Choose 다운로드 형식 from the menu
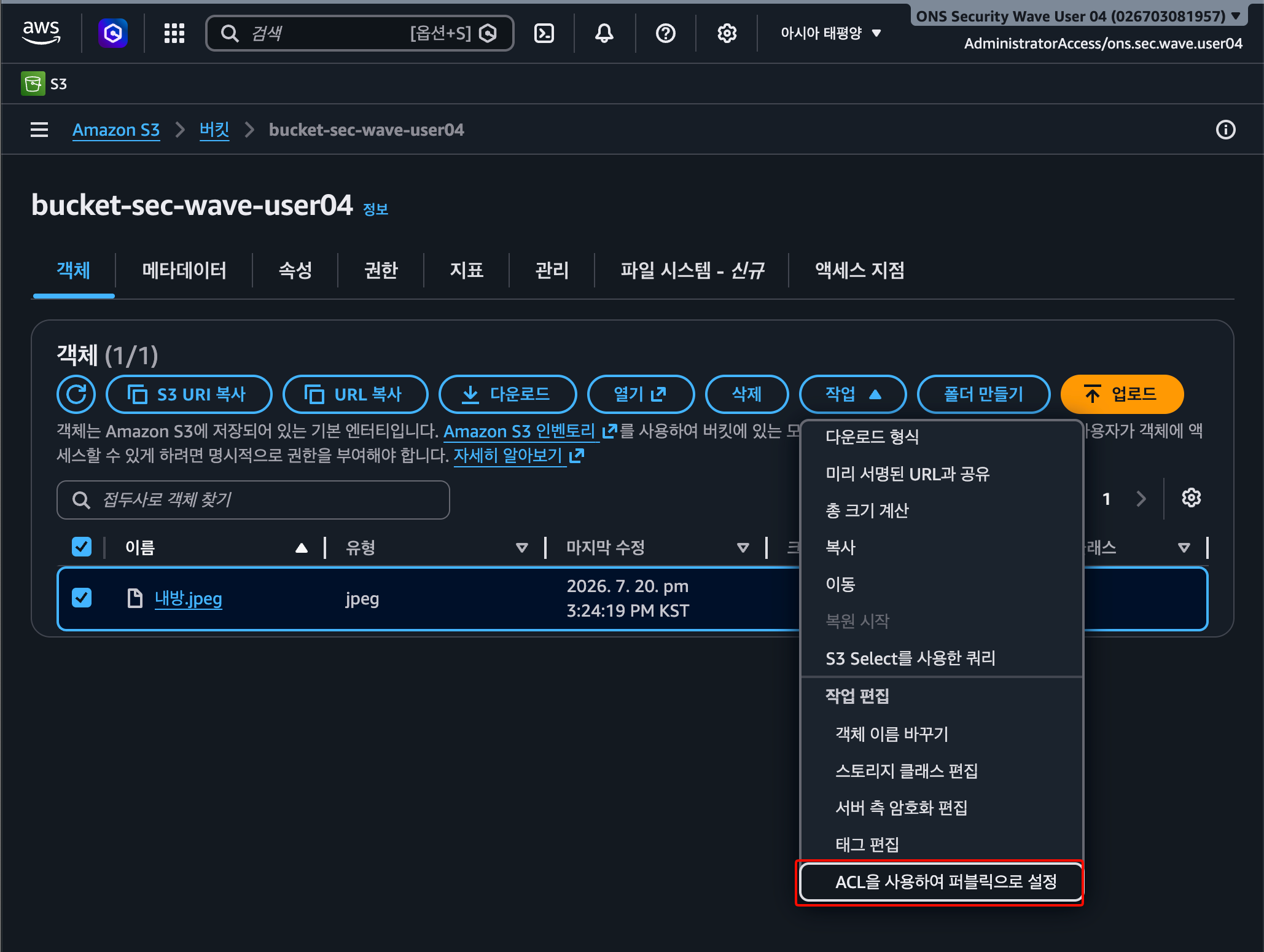This screenshot has width=1264, height=952. coord(942,437)
